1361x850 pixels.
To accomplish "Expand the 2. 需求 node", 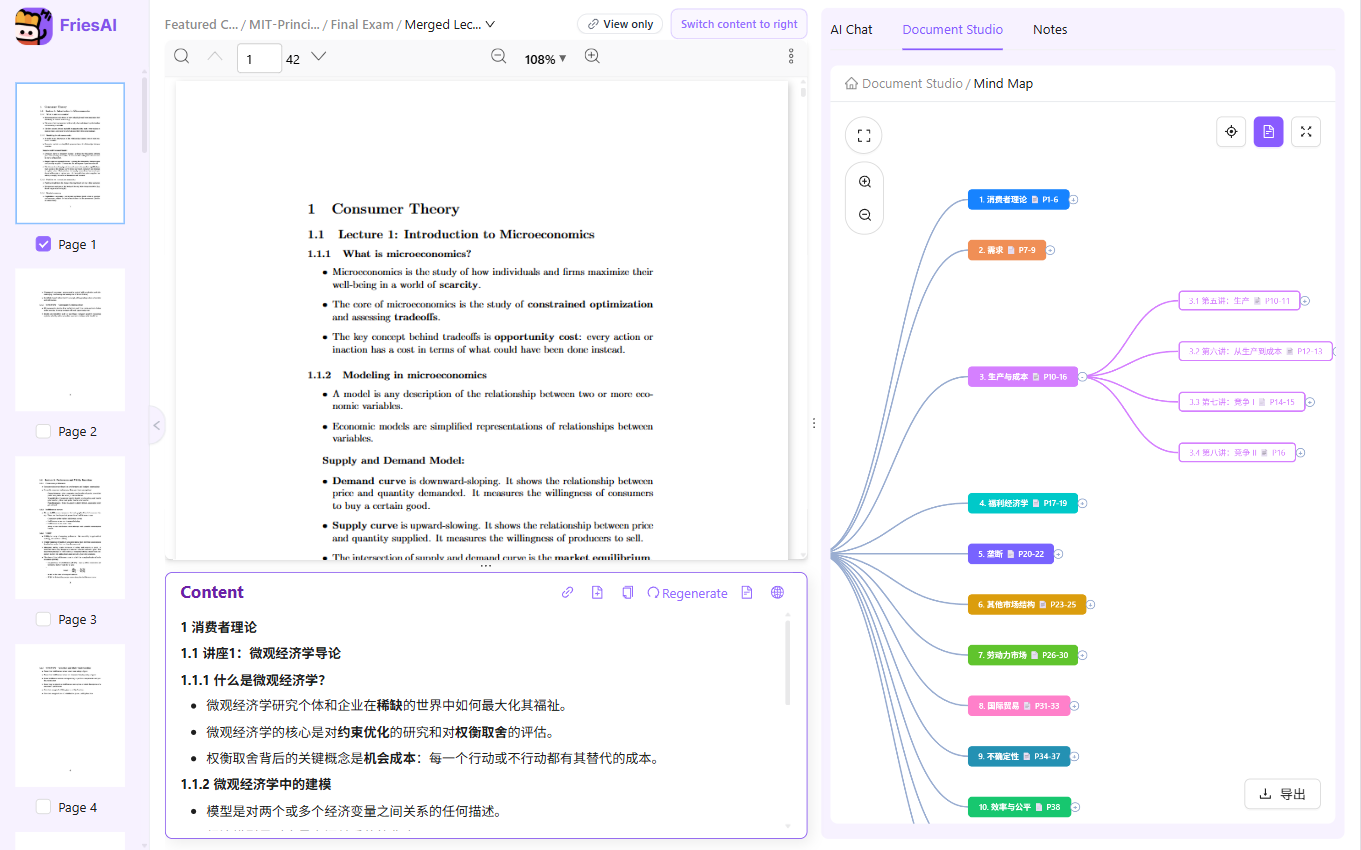I will 1050,250.
